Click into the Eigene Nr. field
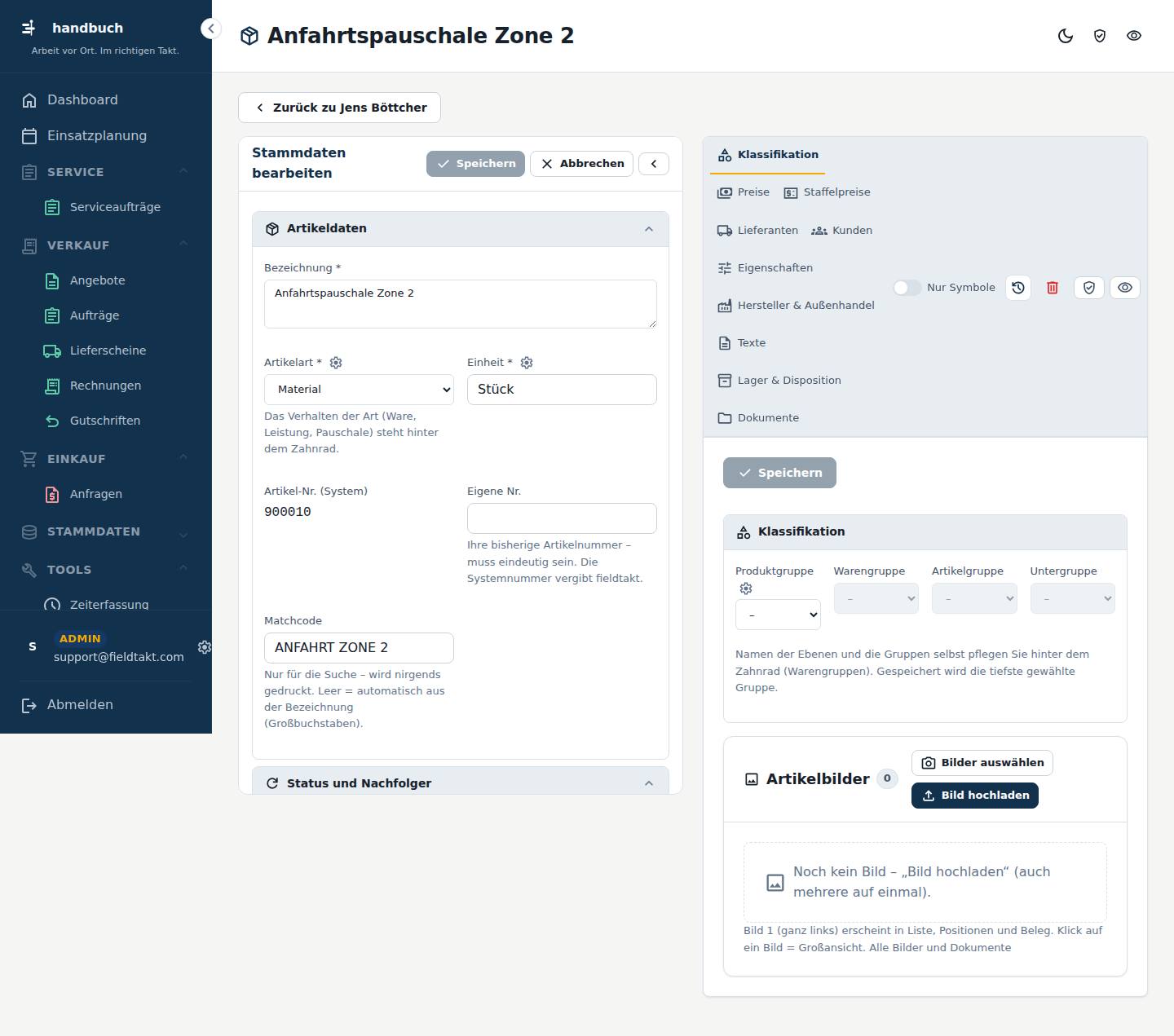 [x=562, y=518]
